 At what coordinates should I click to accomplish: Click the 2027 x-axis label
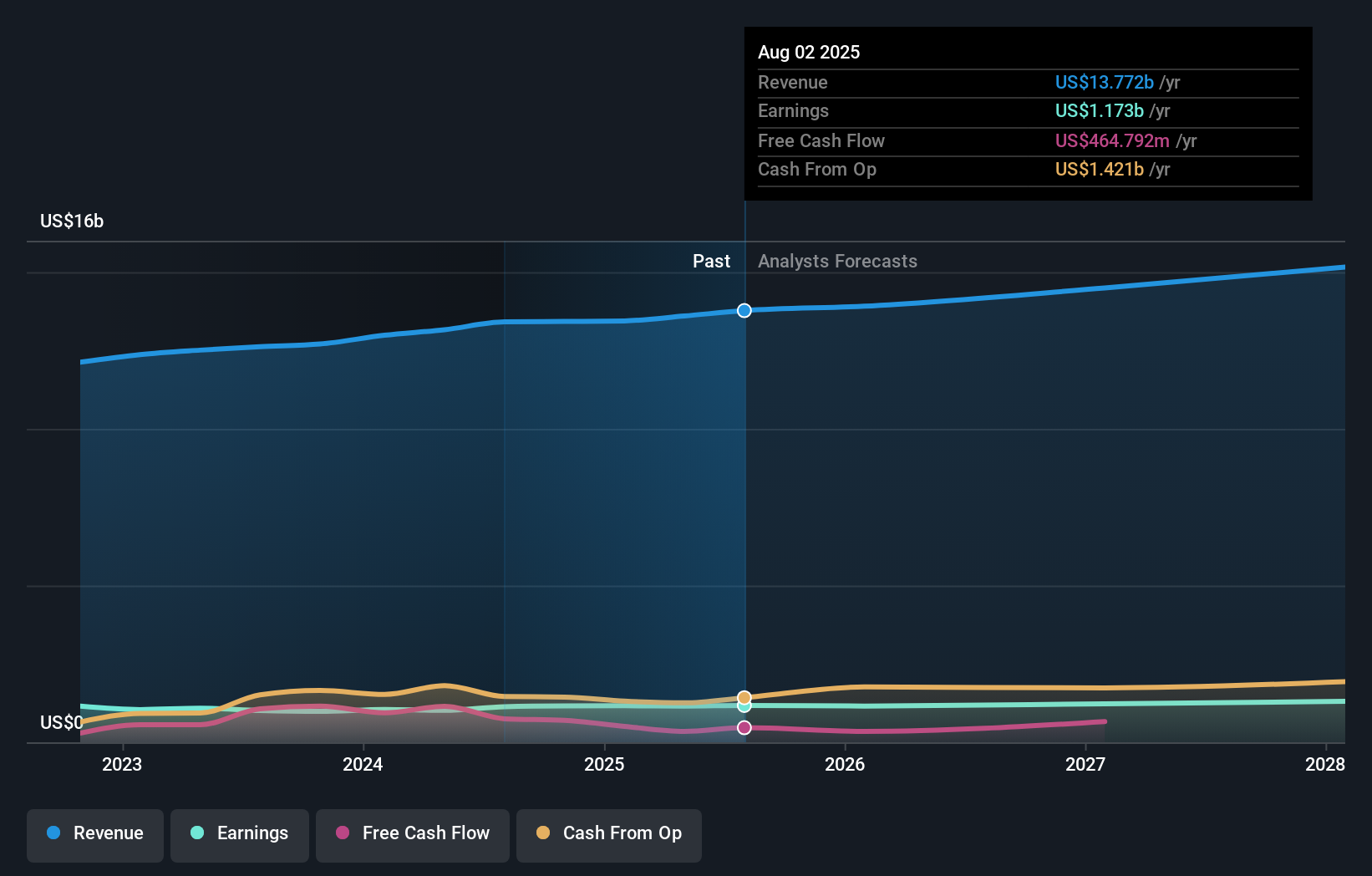1085,764
